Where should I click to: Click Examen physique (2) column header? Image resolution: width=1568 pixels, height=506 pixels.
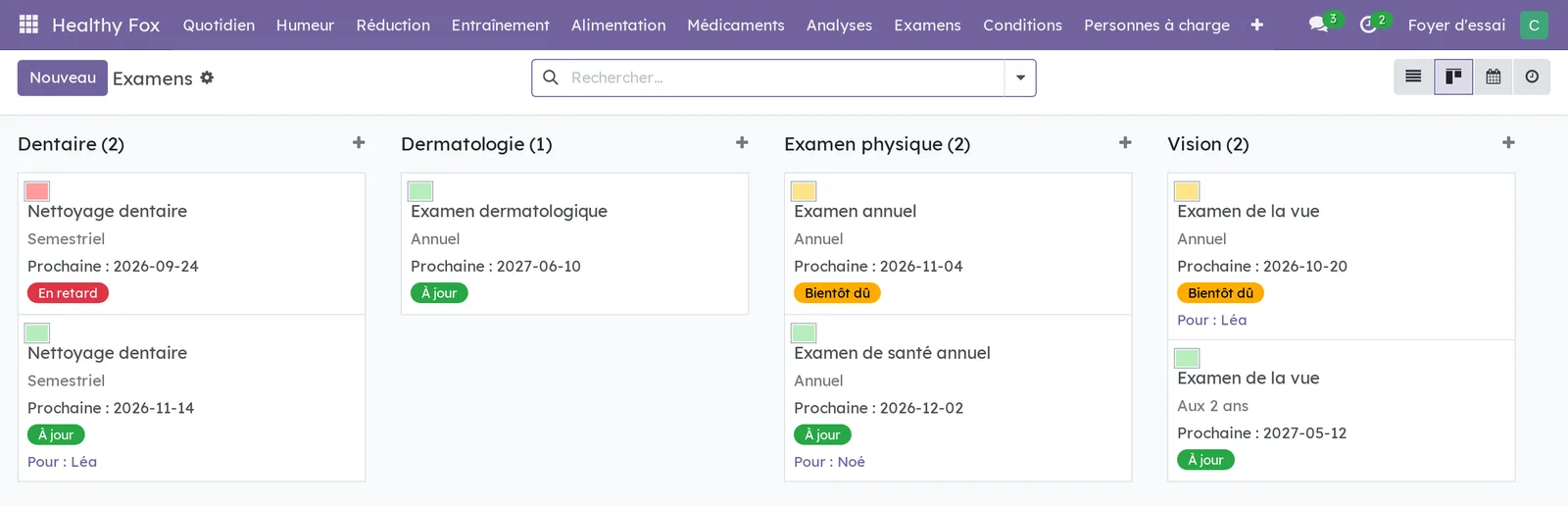pos(877,144)
